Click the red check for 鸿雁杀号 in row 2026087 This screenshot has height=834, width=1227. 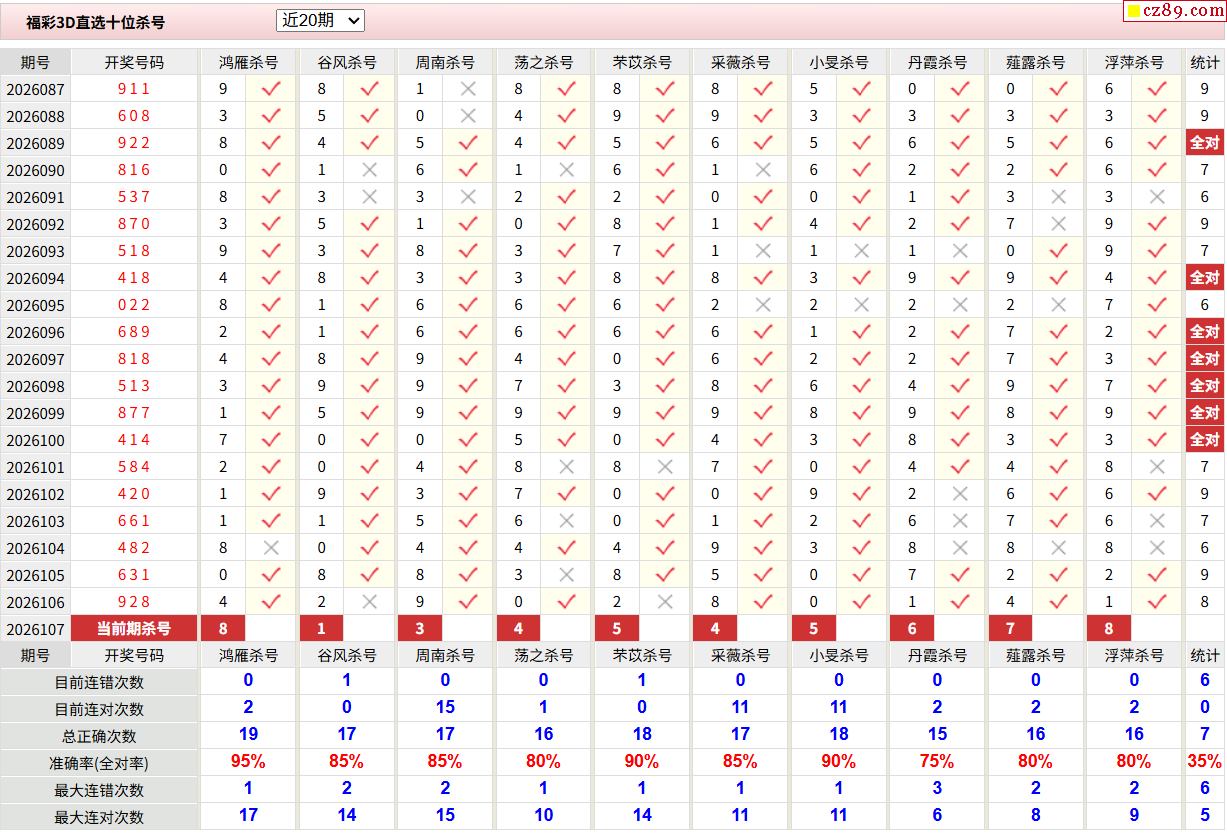coord(270,89)
